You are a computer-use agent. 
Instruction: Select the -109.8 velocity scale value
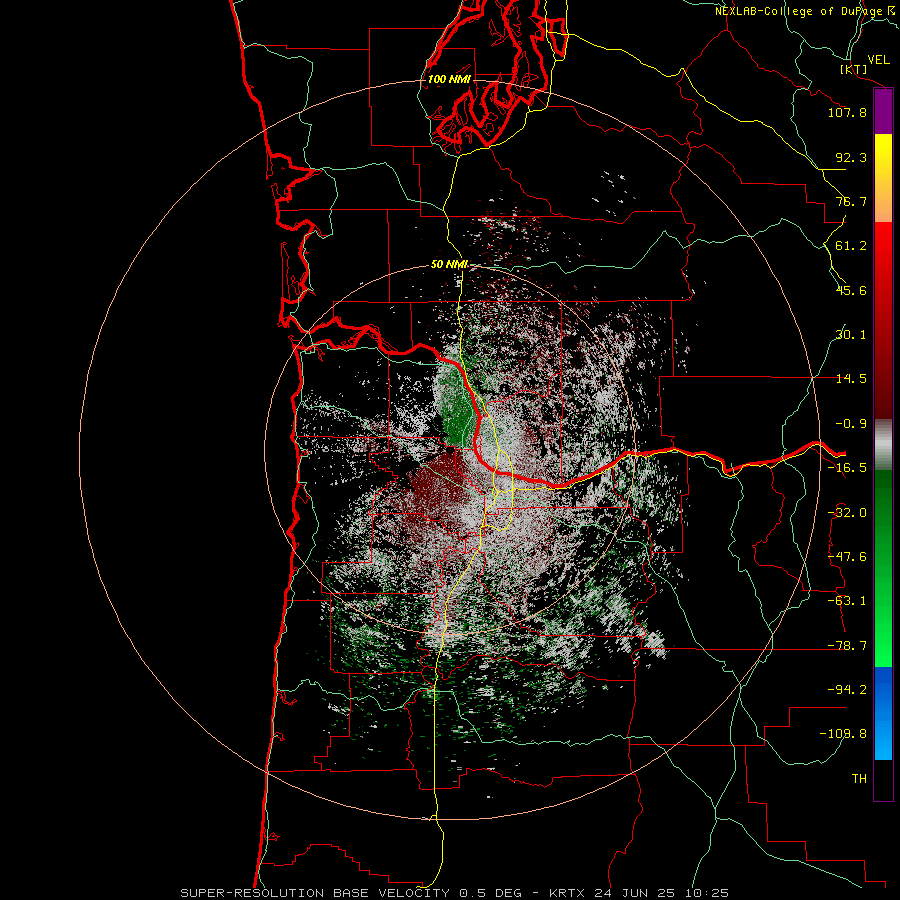coord(843,734)
